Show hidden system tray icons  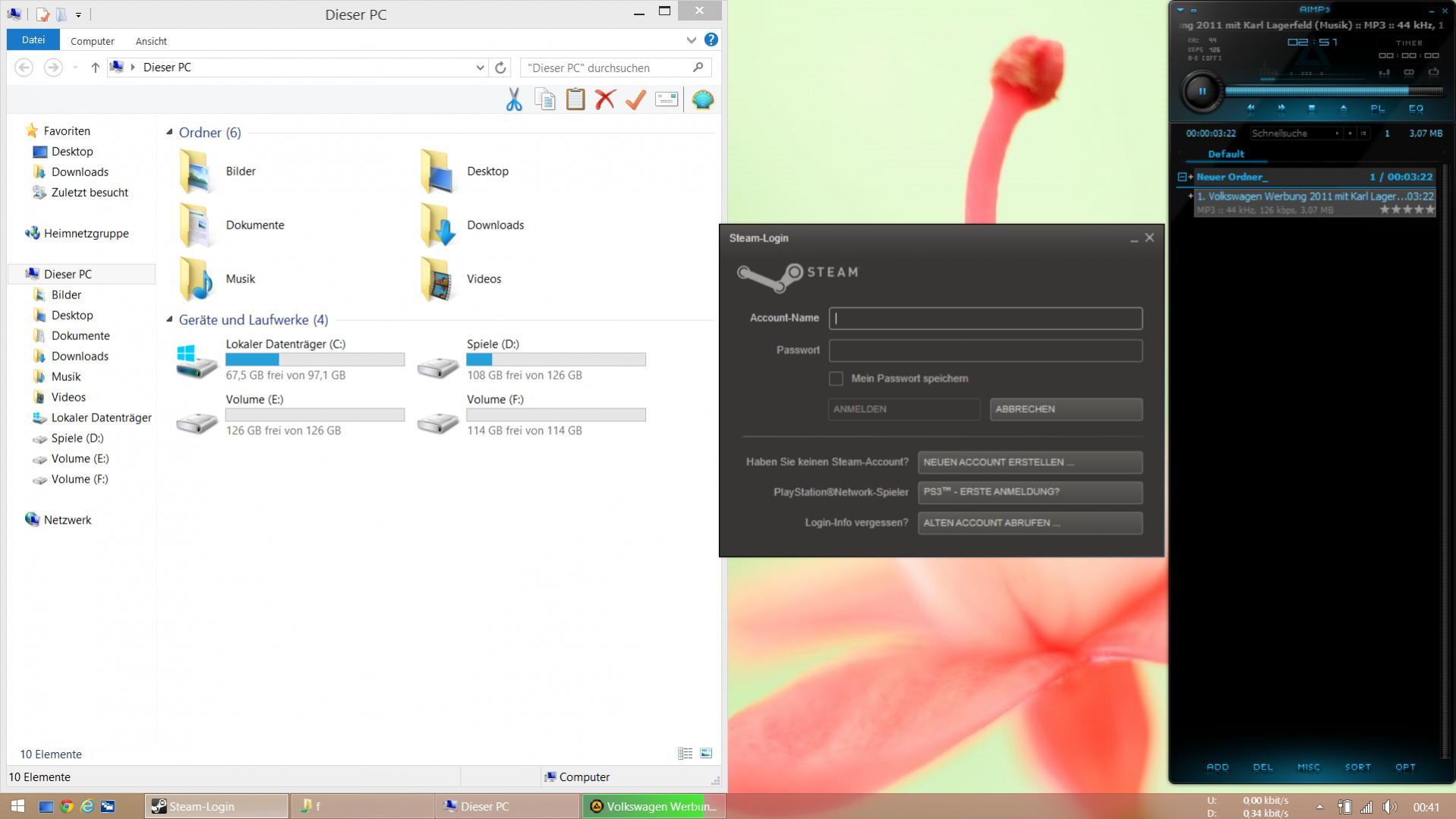point(1319,808)
